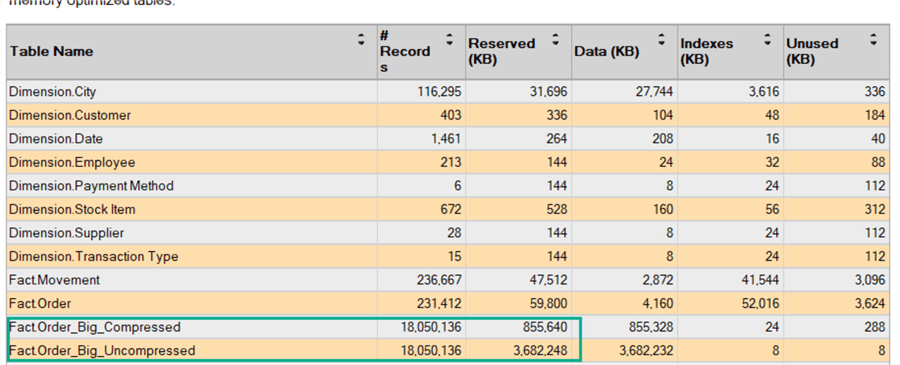
Task: Click the 231,412 records value
Action: pyautogui.click(x=439, y=304)
